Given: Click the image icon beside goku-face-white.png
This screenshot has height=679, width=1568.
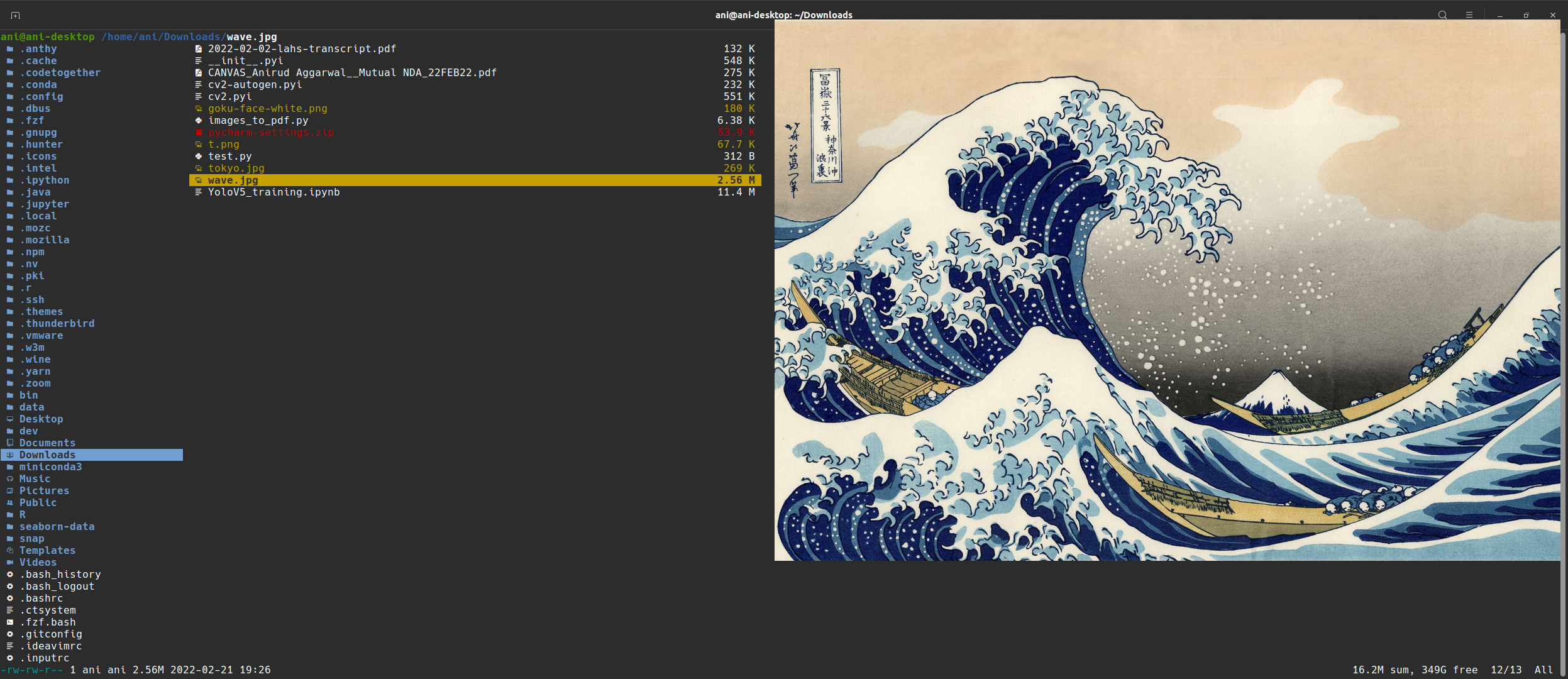Looking at the screenshot, I should point(198,108).
